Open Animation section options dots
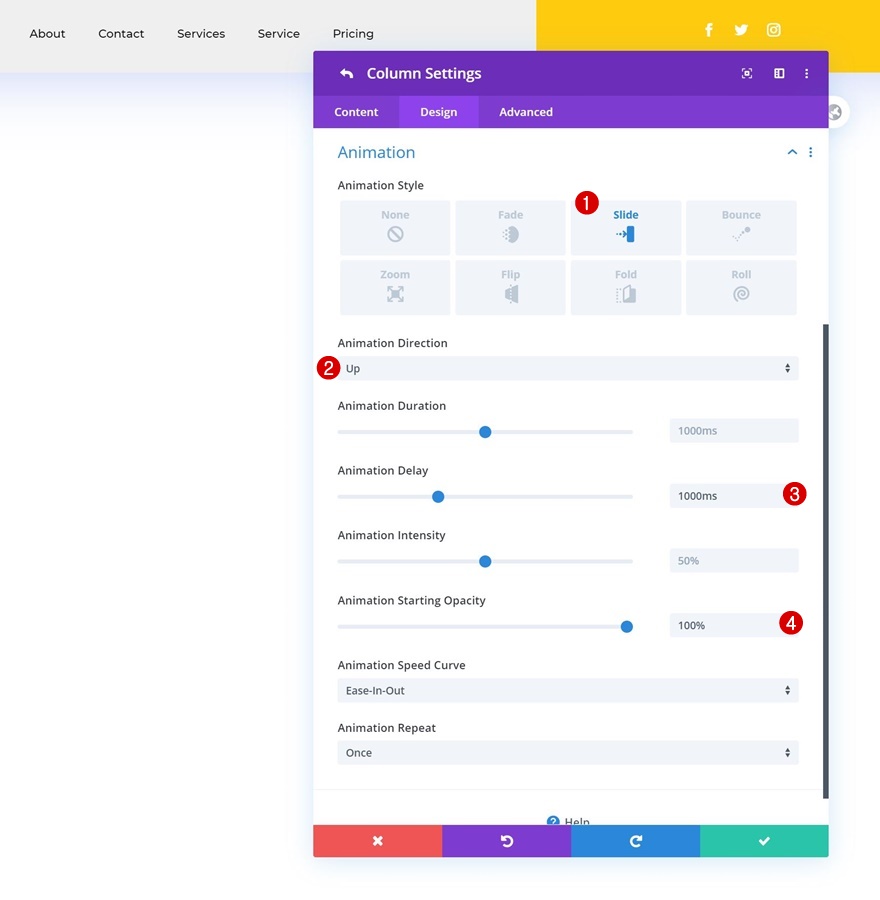 (811, 152)
